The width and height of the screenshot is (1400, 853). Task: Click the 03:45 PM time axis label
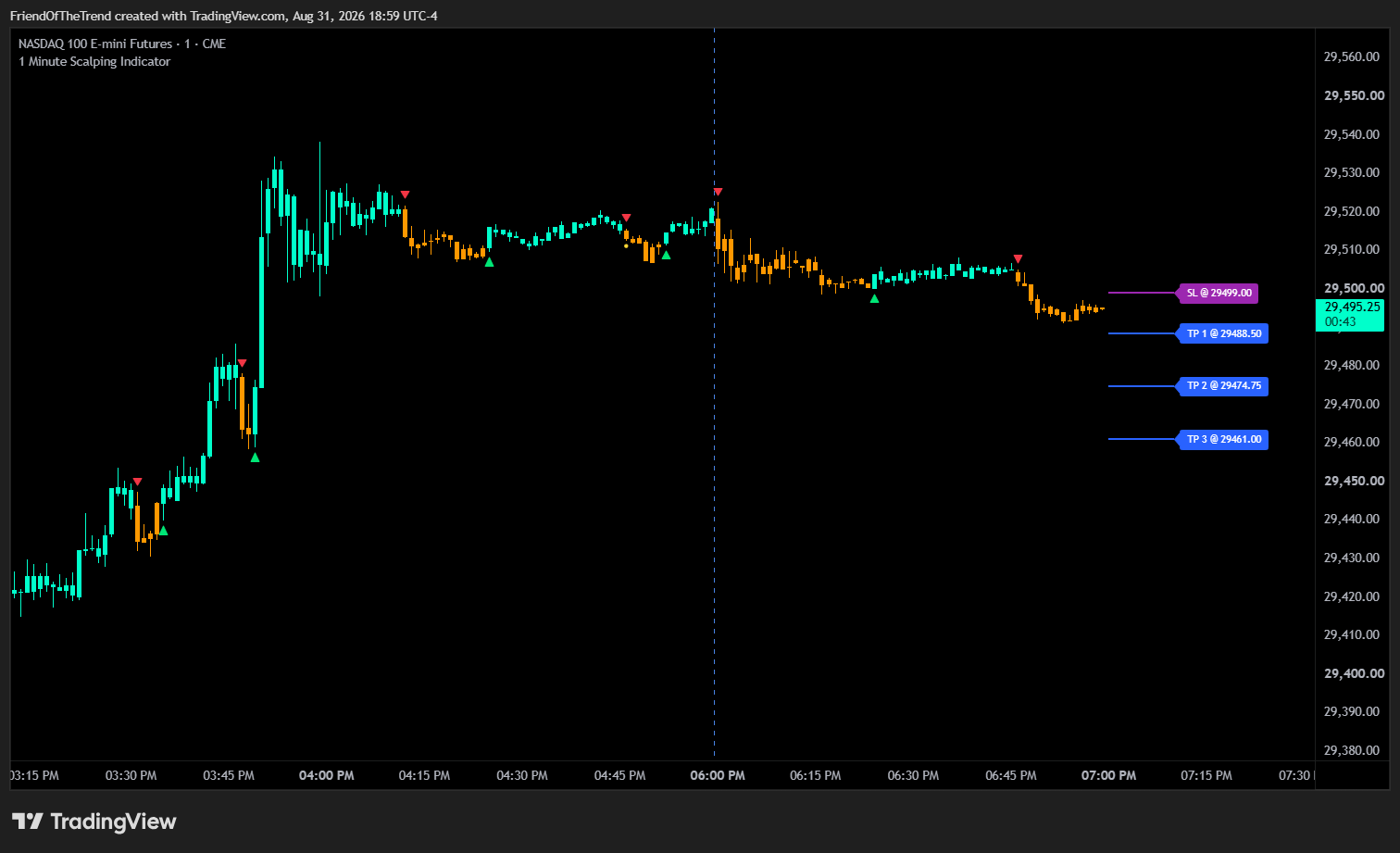pyautogui.click(x=229, y=775)
